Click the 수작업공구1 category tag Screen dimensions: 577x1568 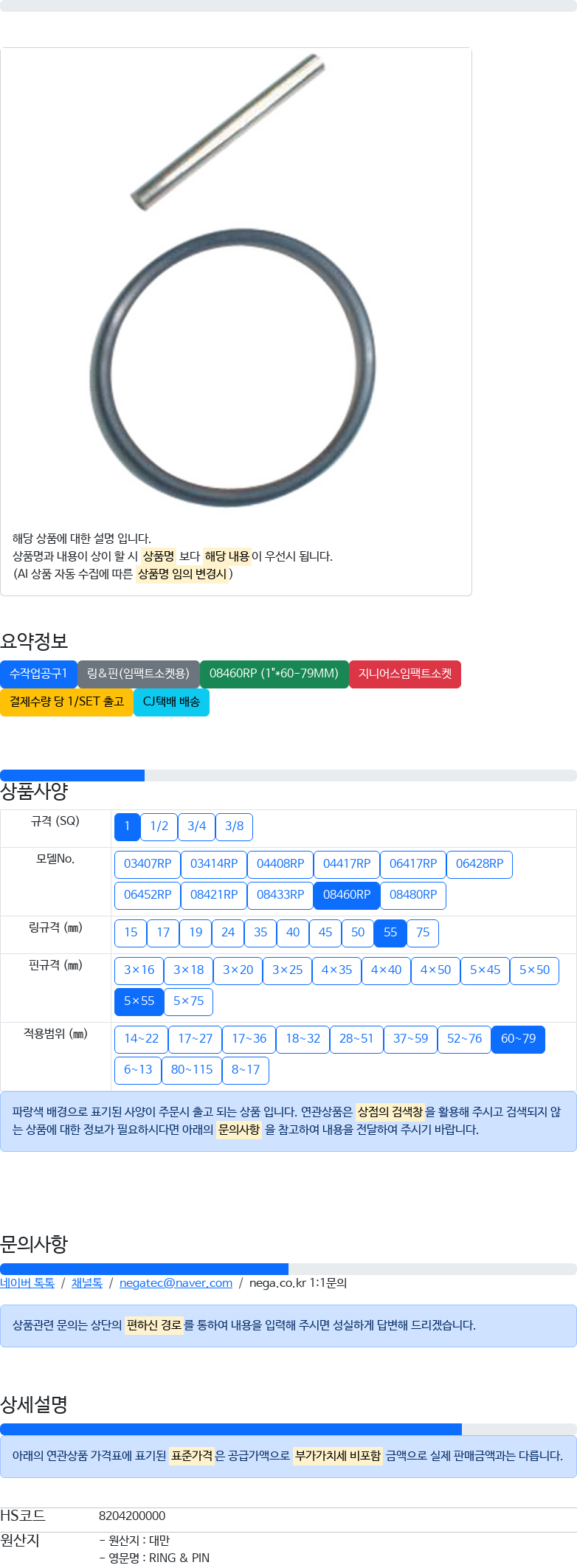(x=38, y=674)
